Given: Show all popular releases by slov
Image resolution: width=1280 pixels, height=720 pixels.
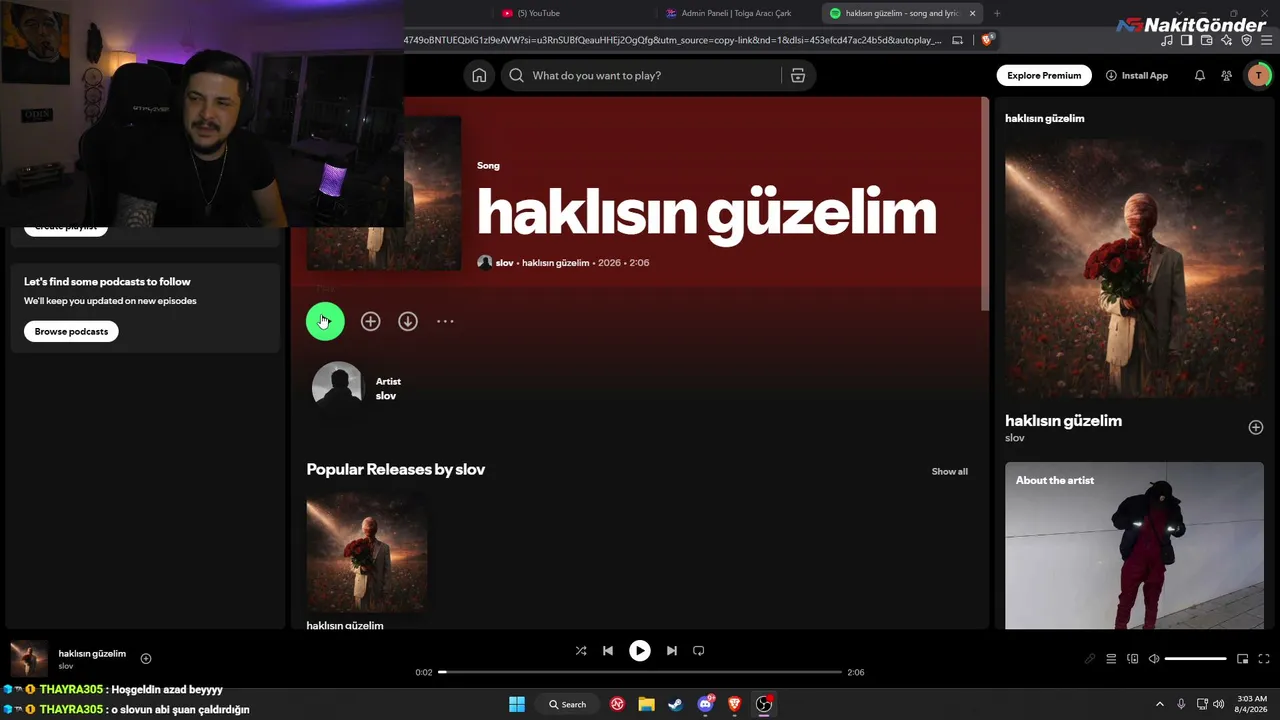Looking at the screenshot, I should coord(950,472).
